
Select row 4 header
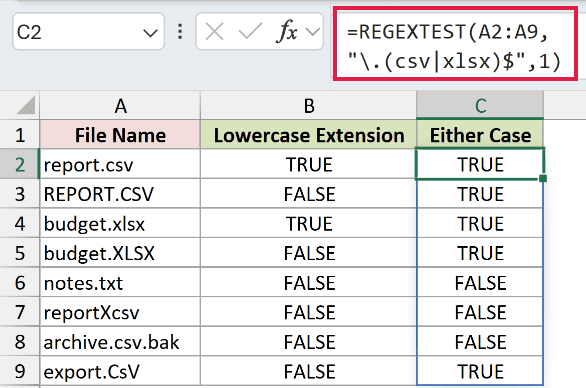(20, 223)
